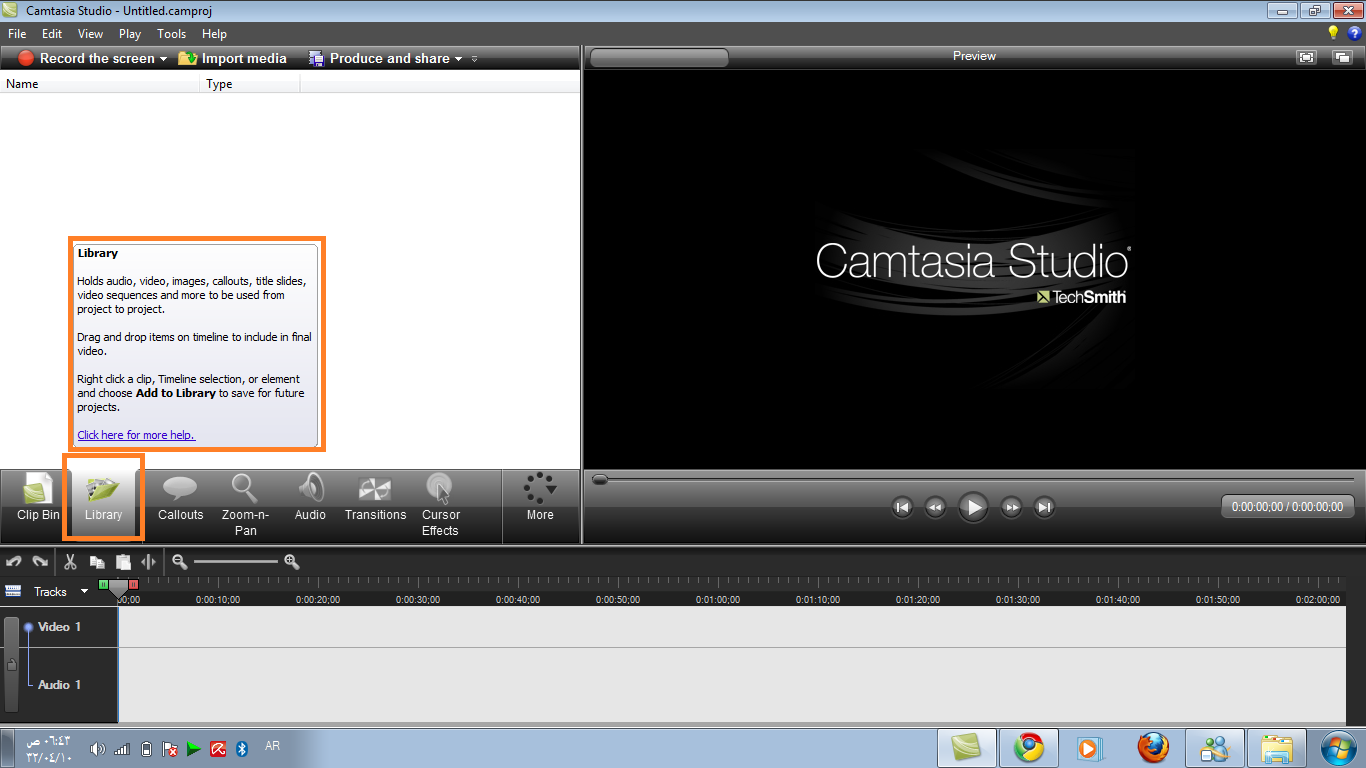
Task: Click the timeline zoom-in magnifier
Action: coord(292,562)
